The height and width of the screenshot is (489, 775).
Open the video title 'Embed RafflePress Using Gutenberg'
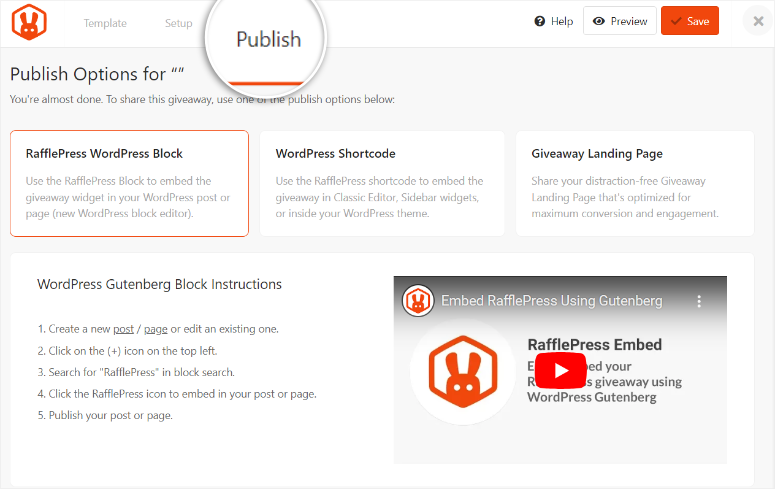coord(552,301)
